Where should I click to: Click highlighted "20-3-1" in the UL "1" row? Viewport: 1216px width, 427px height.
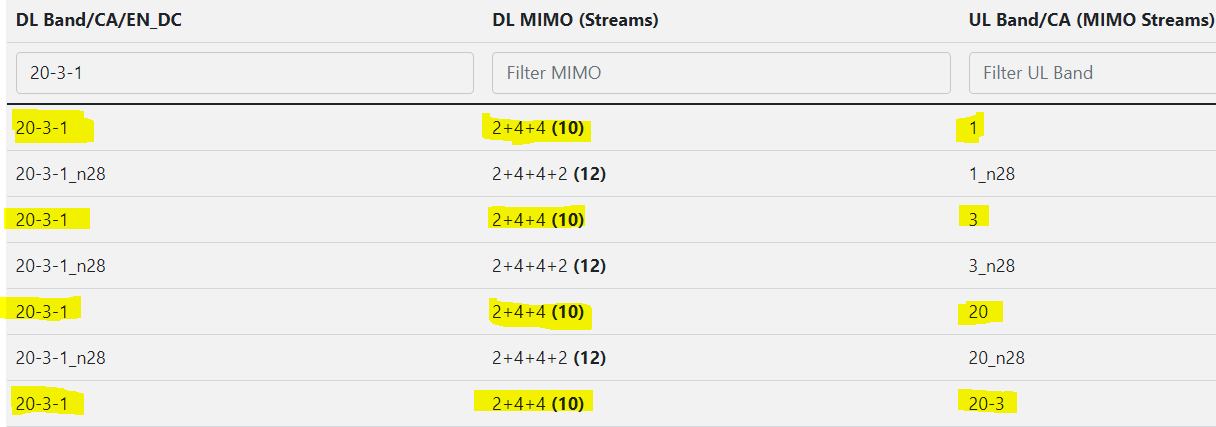coord(42,127)
